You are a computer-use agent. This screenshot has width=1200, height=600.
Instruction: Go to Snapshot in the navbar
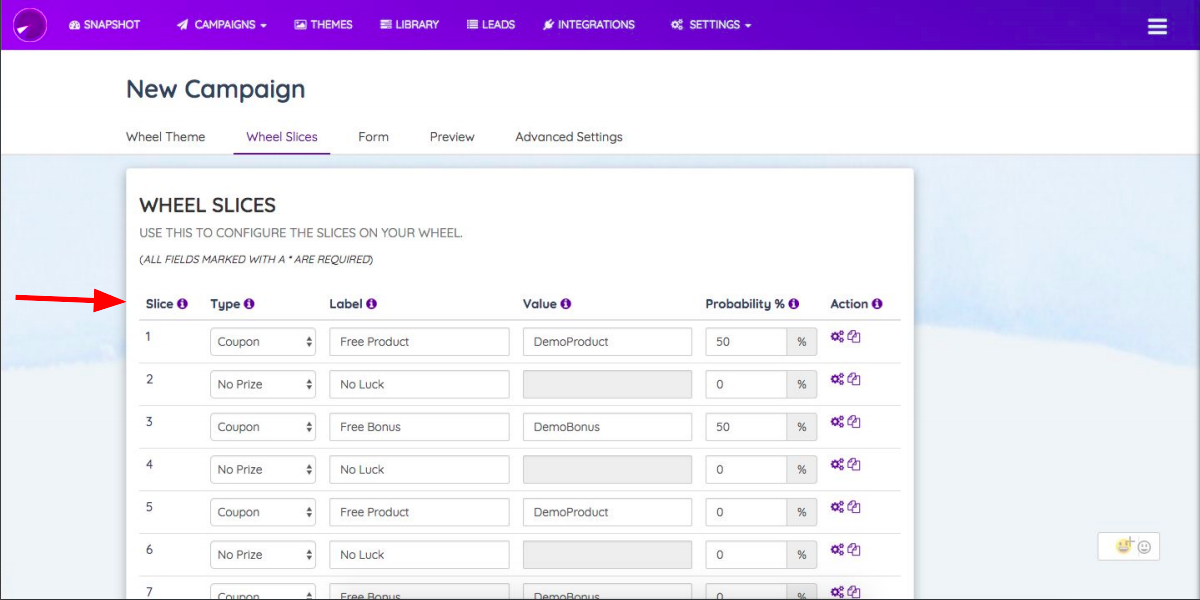pos(104,25)
